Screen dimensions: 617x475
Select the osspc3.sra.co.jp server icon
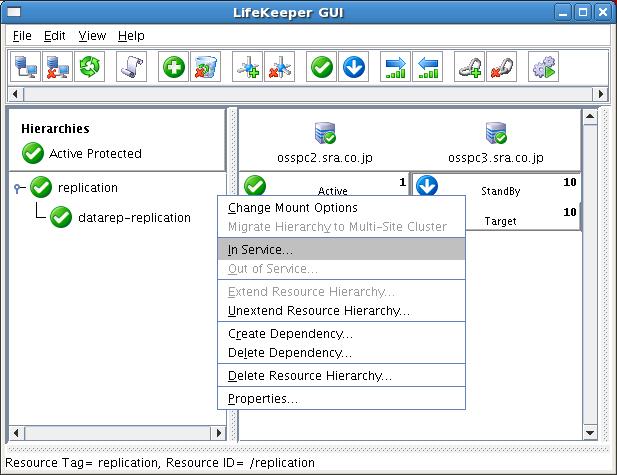click(496, 133)
